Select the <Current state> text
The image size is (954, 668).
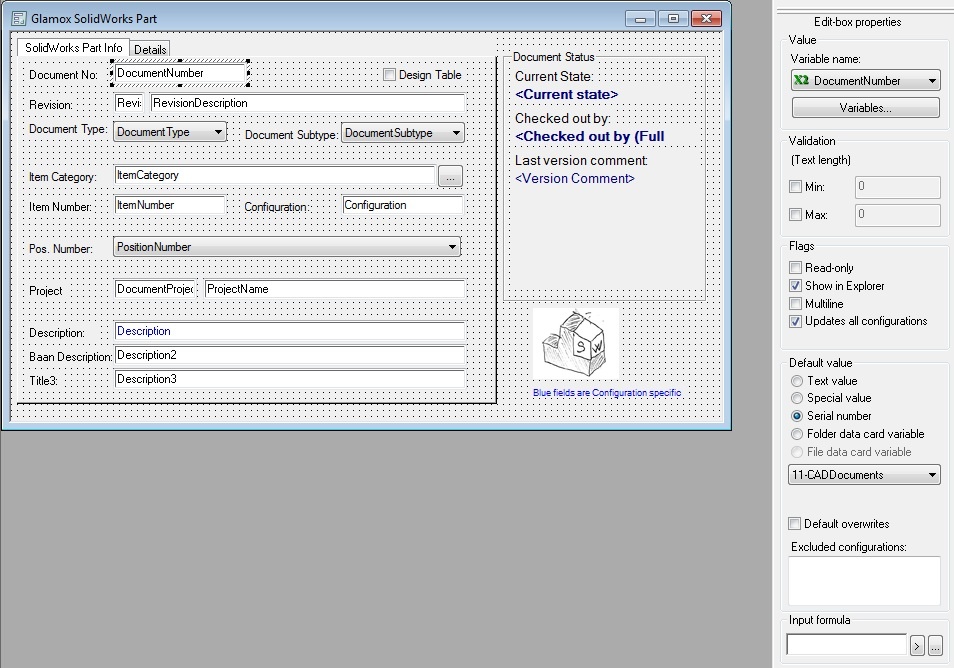566,94
